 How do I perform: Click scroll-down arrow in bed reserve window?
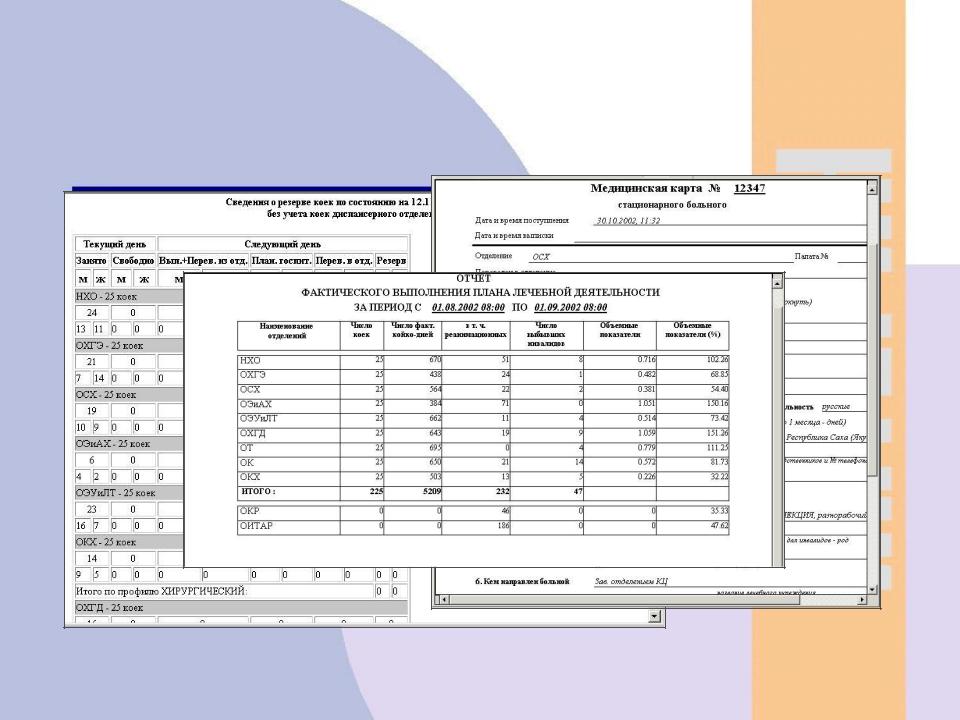click(x=656, y=618)
